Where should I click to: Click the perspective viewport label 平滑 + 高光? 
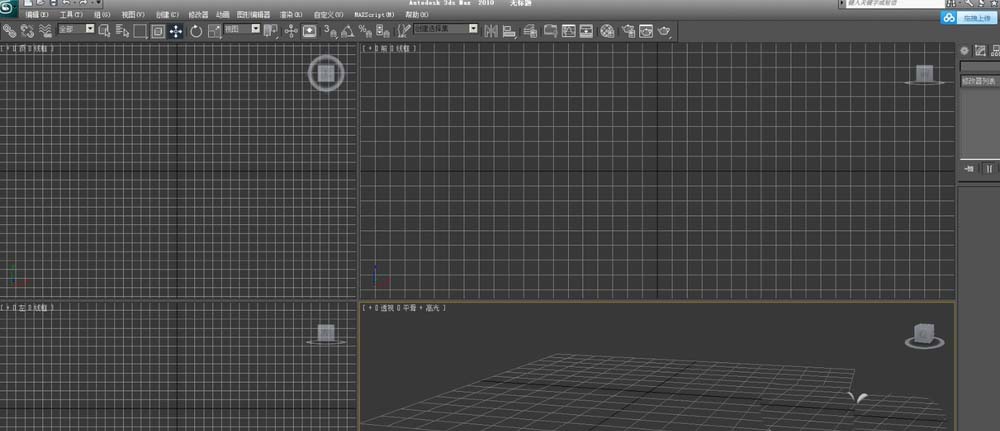point(423,308)
